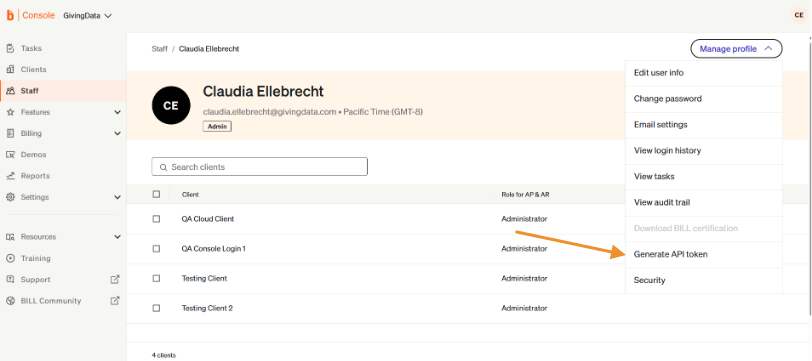Click the claudia.ellebrecht@givingdata.com email text
This screenshot has width=812, height=361.
pos(269,112)
